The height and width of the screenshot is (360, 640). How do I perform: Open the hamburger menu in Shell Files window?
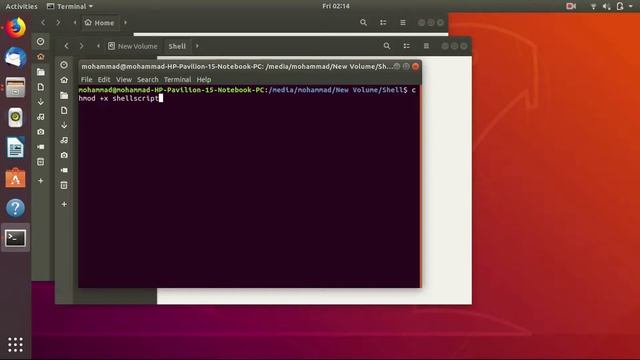(x=426, y=46)
